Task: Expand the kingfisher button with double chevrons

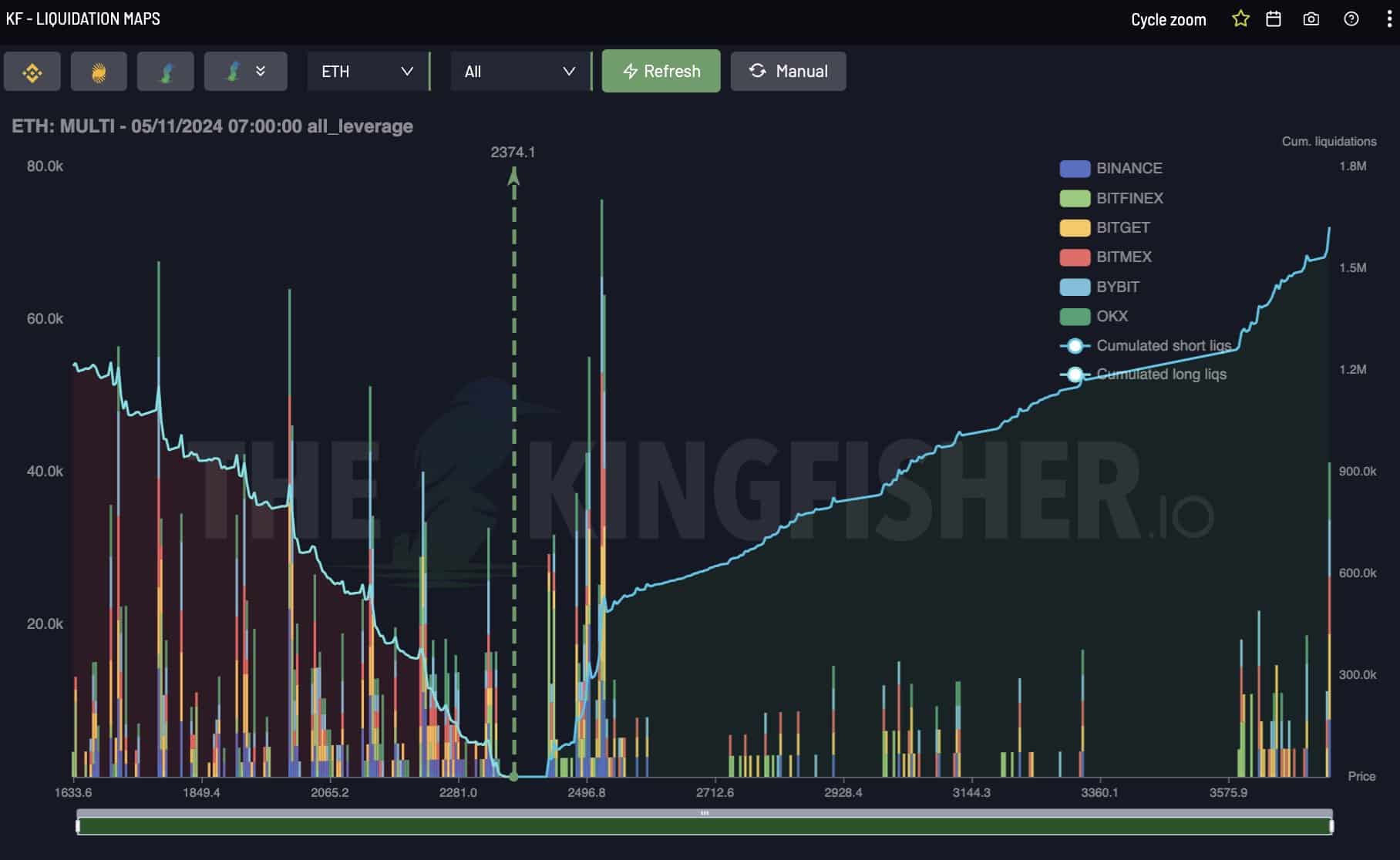Action: [245, 72]
